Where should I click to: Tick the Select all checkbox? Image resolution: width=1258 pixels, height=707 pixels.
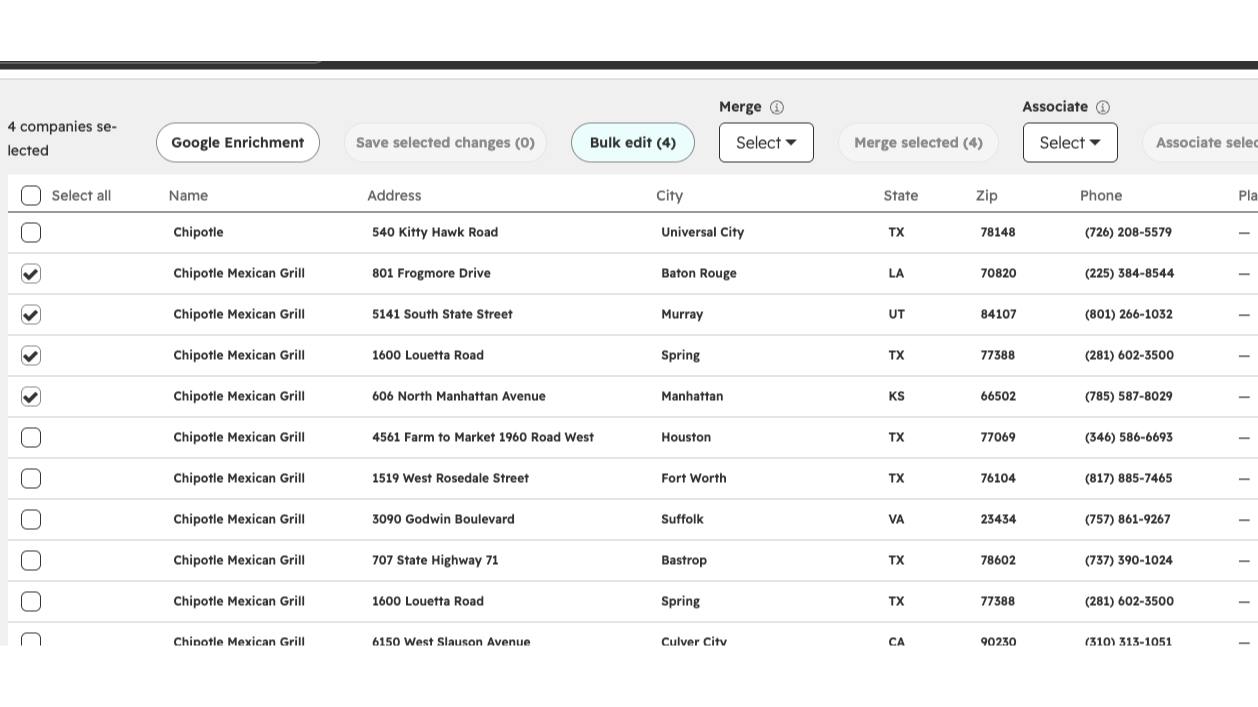click(31, 195)
